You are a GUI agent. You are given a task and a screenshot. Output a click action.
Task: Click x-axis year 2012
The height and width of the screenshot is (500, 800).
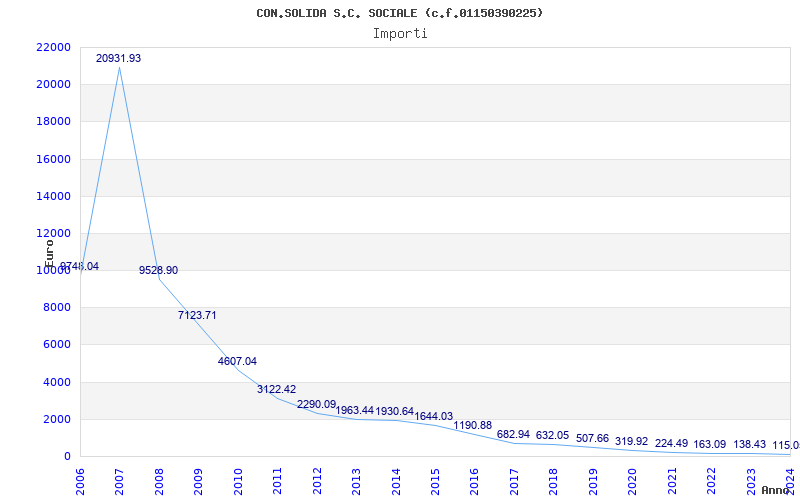[x=317, y=481]
